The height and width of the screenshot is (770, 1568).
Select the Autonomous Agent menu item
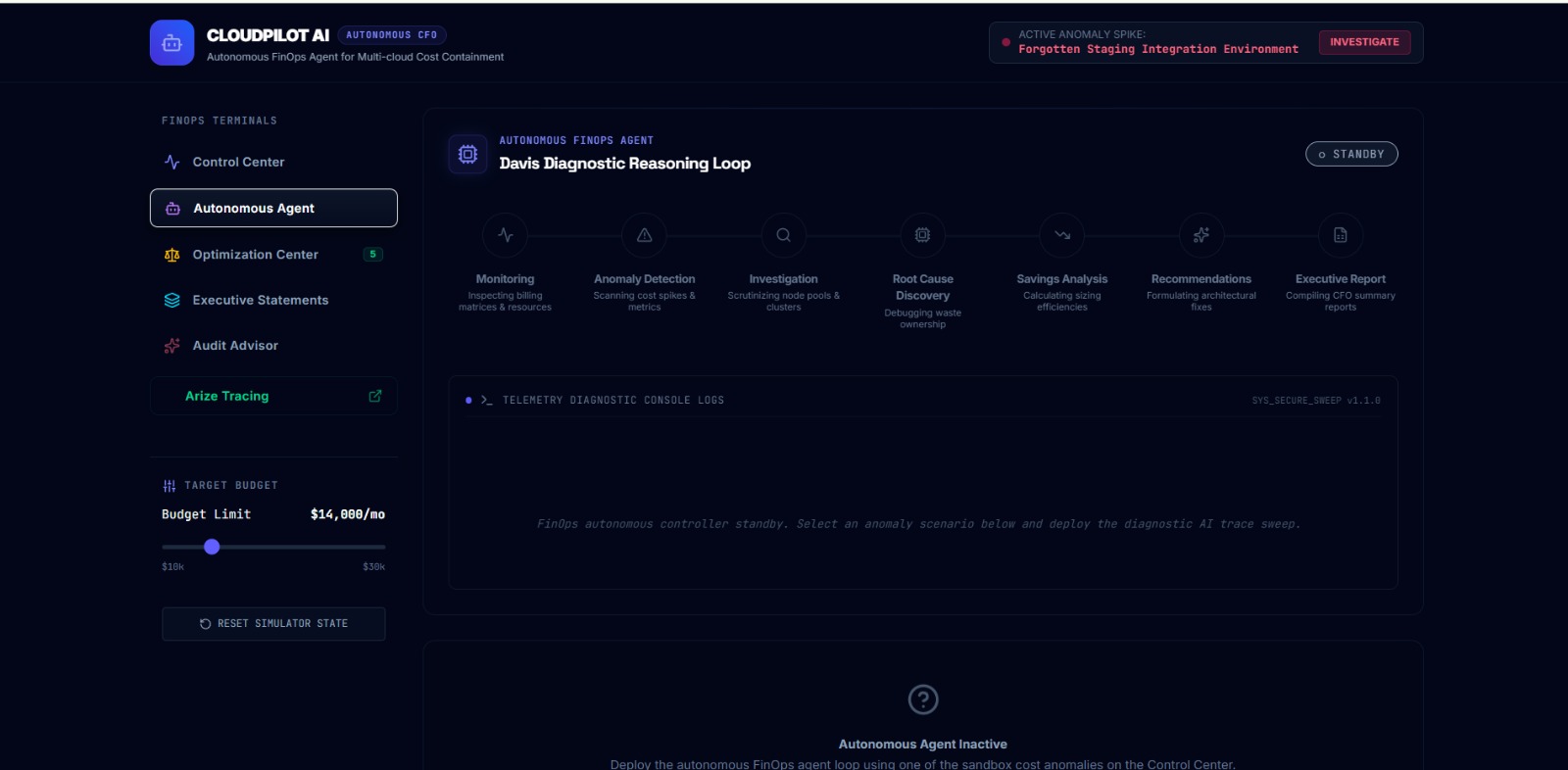click(273, 208)
